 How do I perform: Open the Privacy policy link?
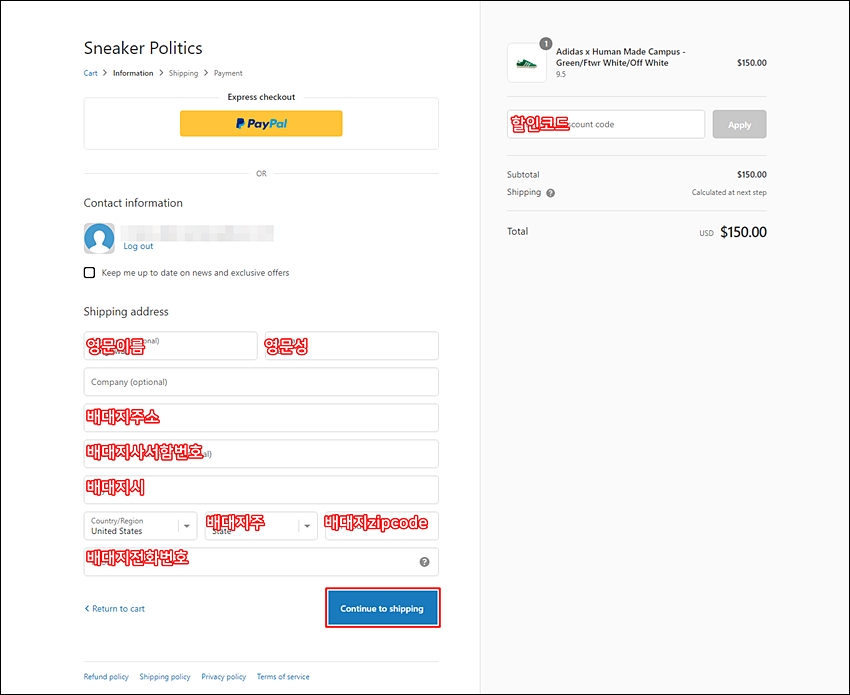click(223, 677)
